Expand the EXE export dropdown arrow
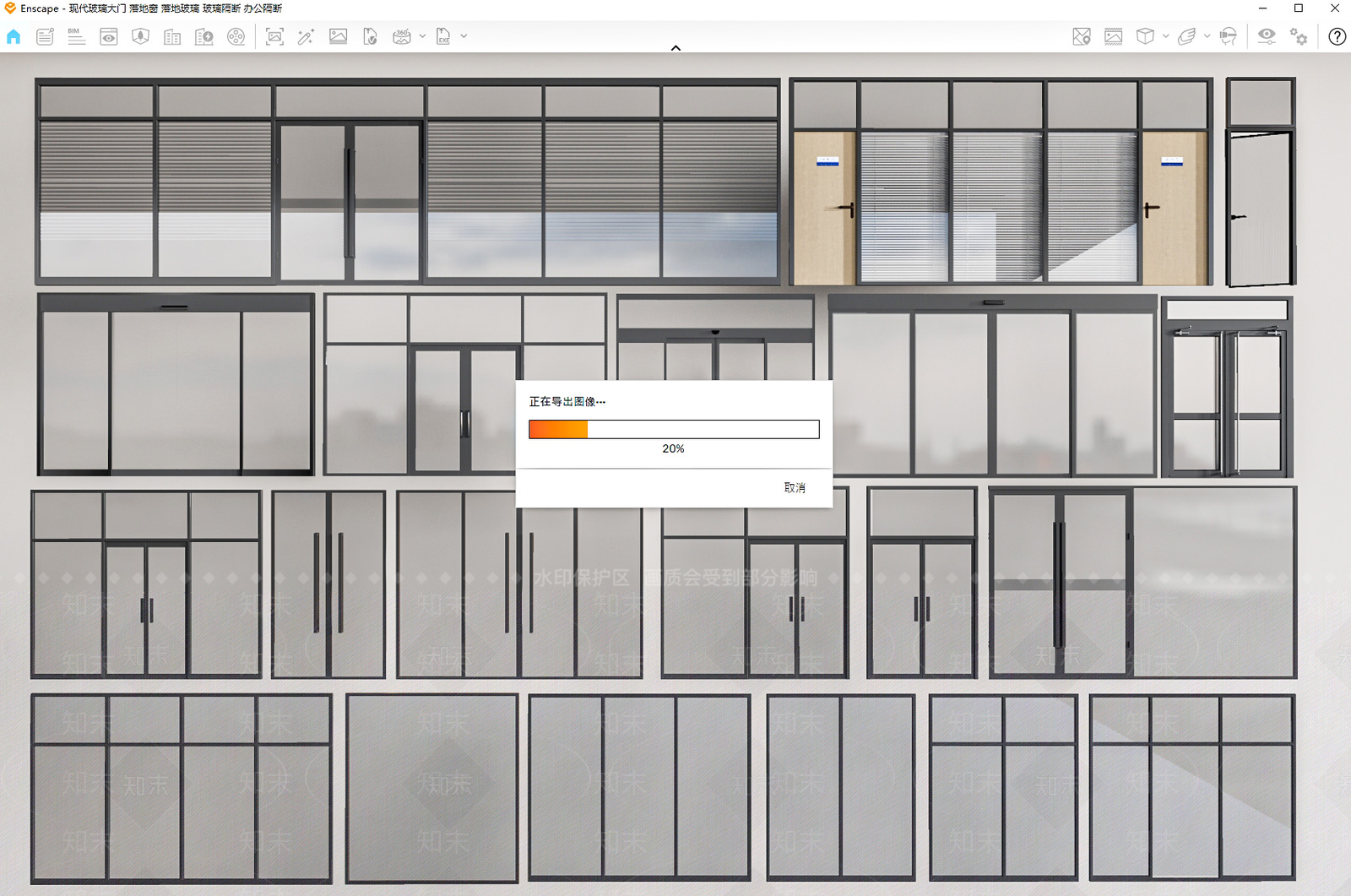 pos(464,36)
